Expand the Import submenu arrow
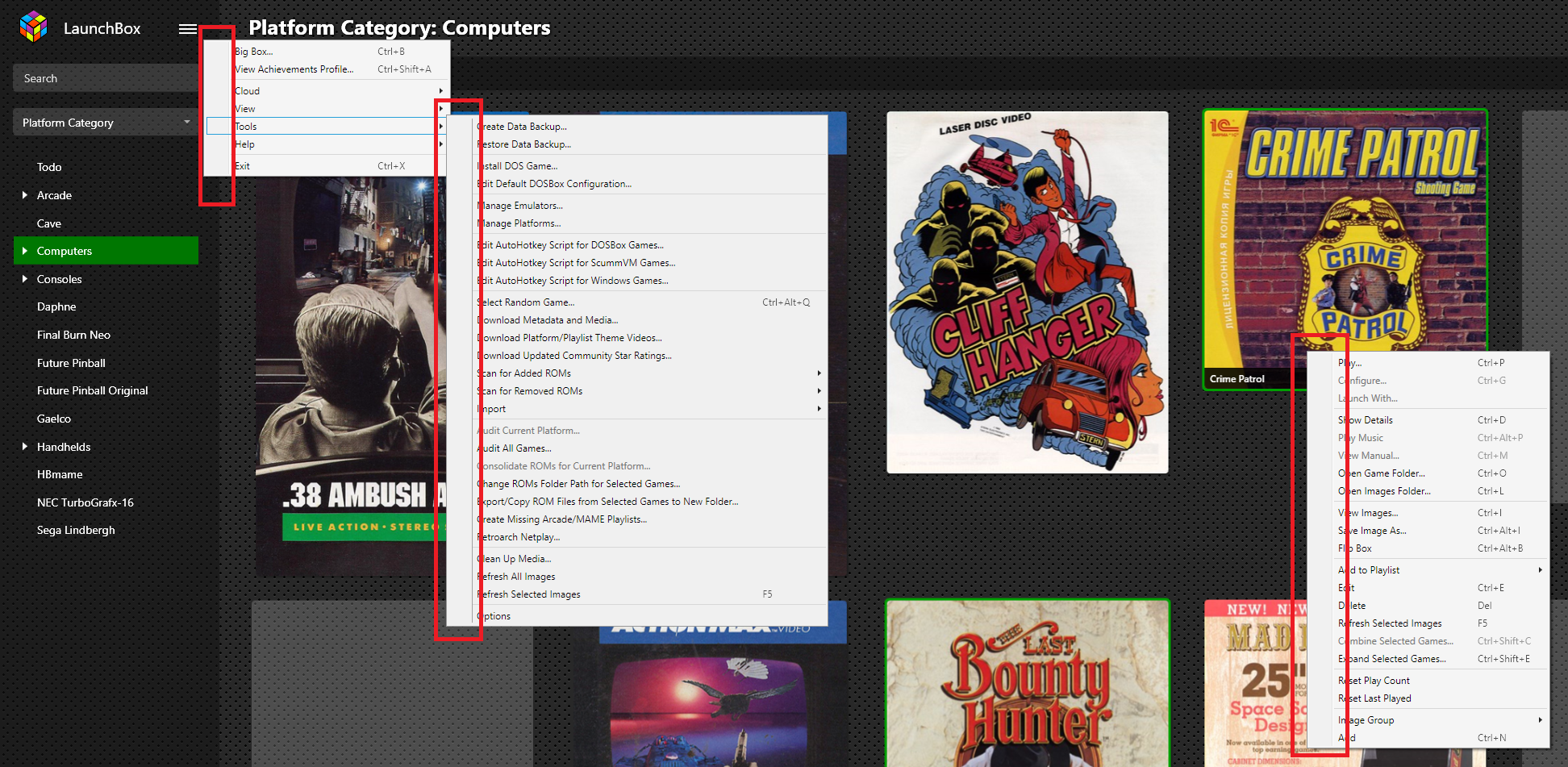The image size is (1568, 767). 819,409
